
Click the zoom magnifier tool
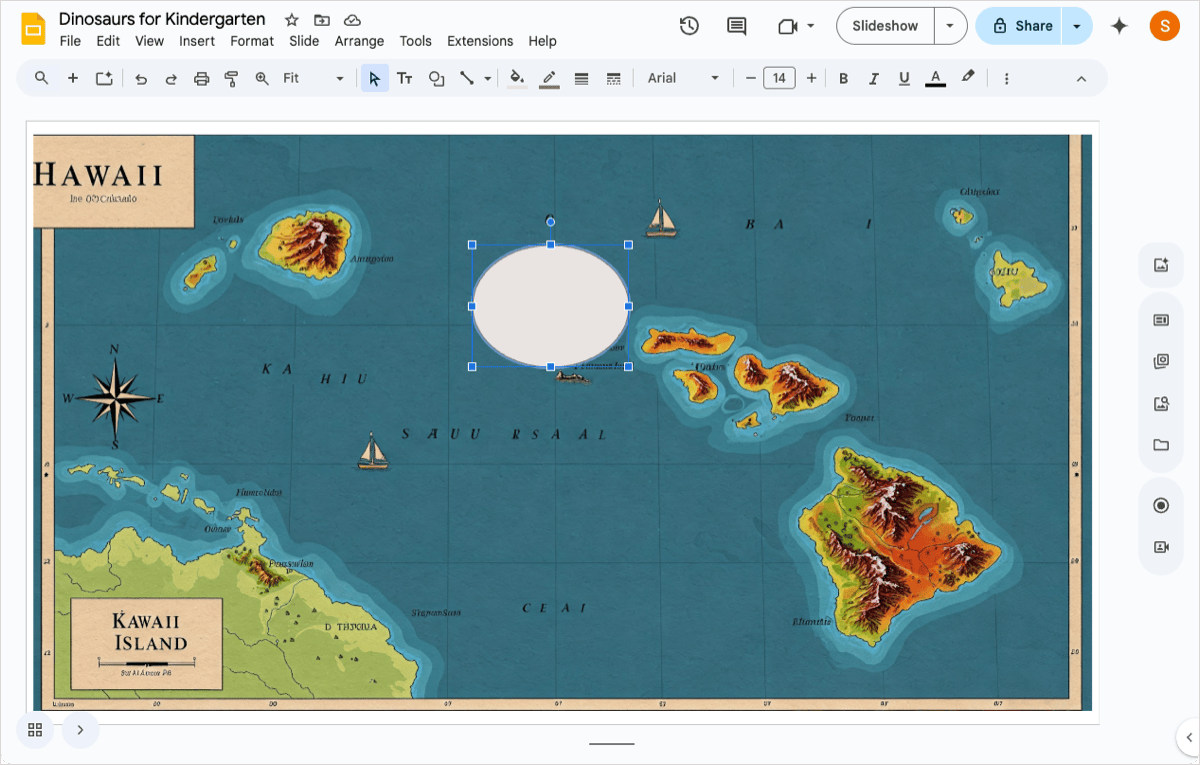pos(262,78)
